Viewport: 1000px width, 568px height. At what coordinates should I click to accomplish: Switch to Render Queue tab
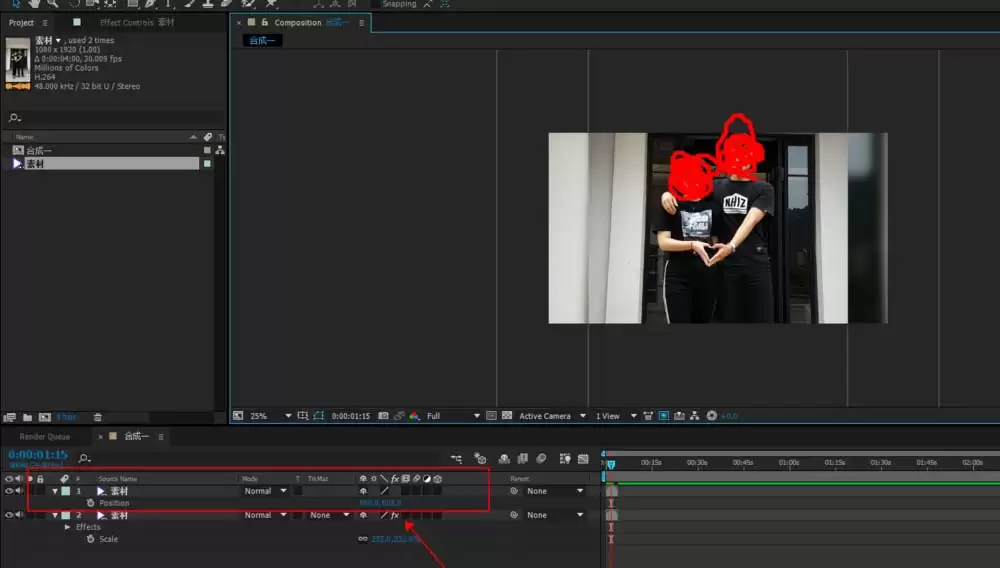click(x=45, y=437)
